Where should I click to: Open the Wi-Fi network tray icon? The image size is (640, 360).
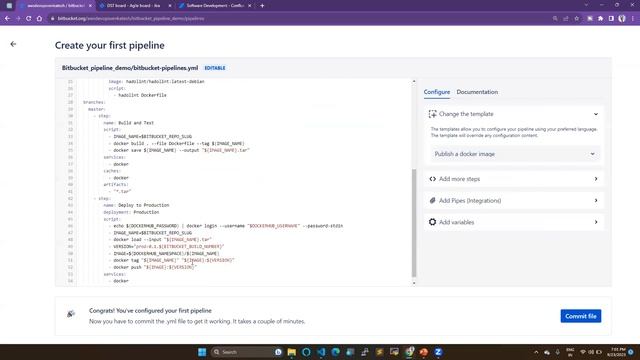tap(583, 352)
